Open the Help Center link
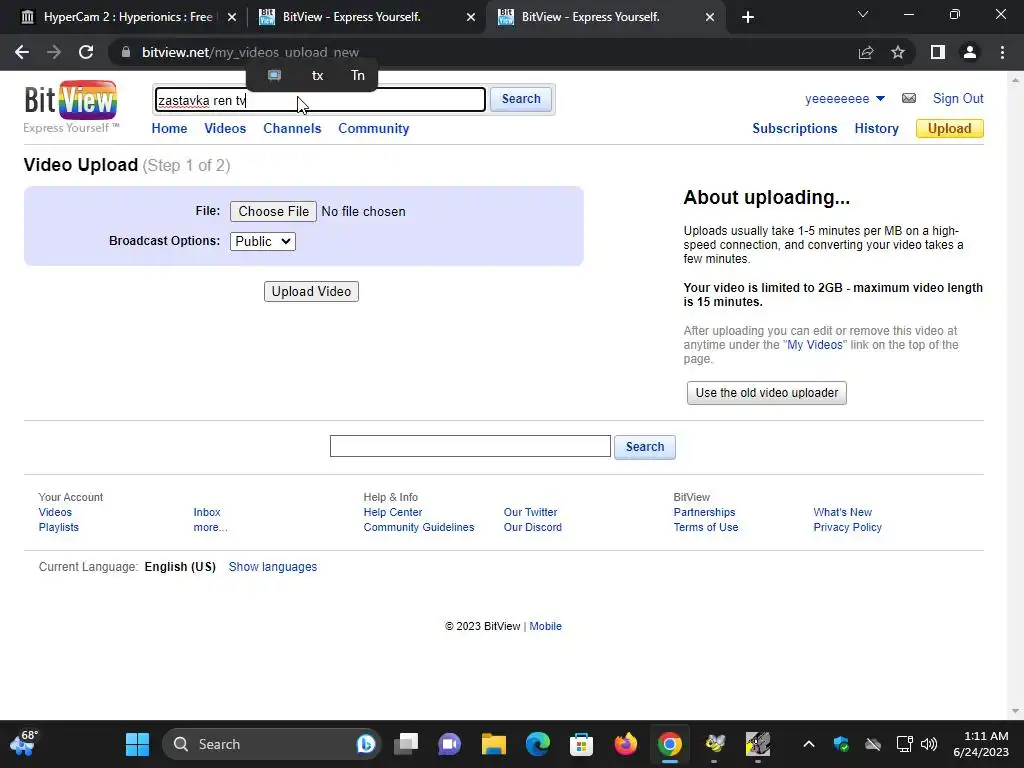 pyautogui.click(x=392, y=512)
